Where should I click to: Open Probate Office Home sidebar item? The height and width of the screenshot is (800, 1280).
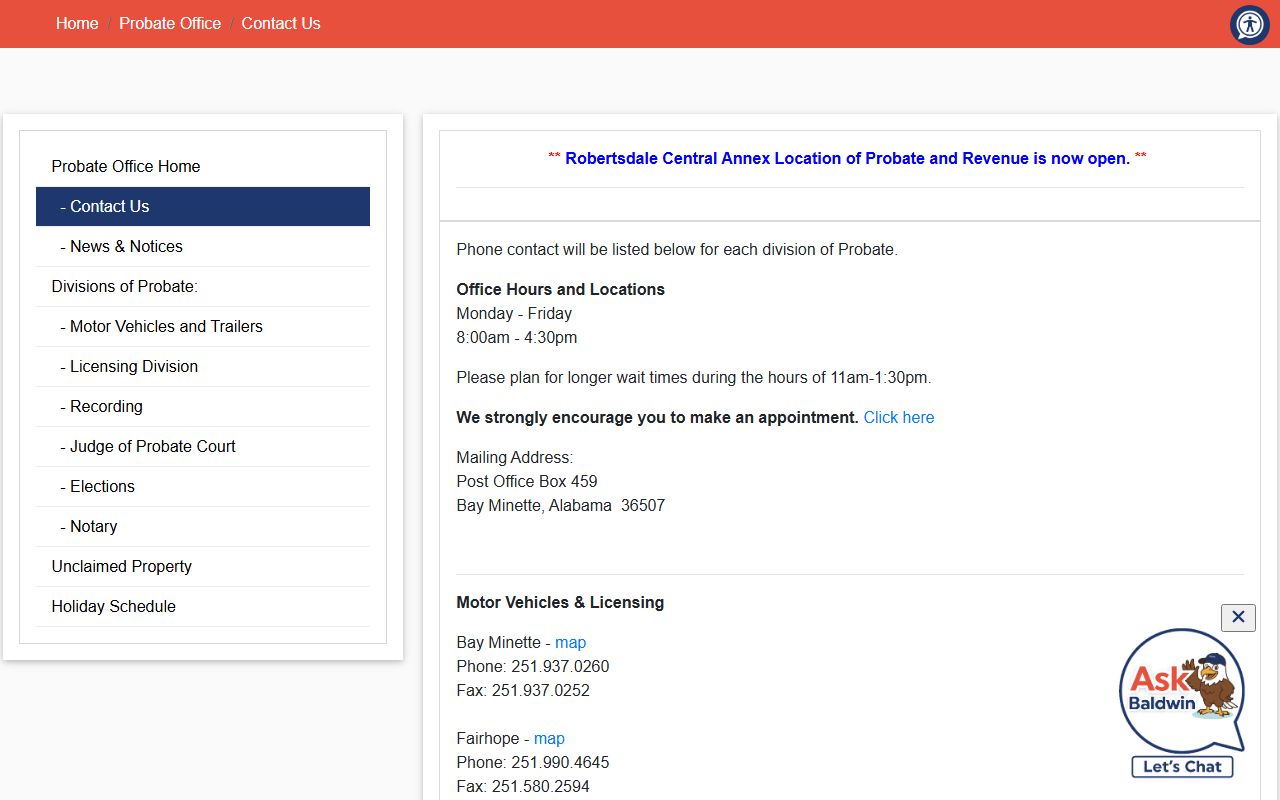[203, 166]
